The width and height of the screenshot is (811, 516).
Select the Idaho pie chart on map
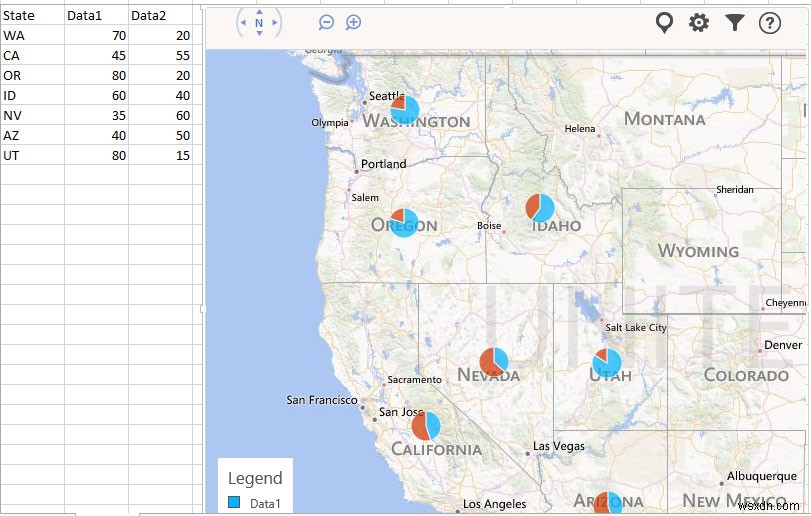click(x=540, y=208)
